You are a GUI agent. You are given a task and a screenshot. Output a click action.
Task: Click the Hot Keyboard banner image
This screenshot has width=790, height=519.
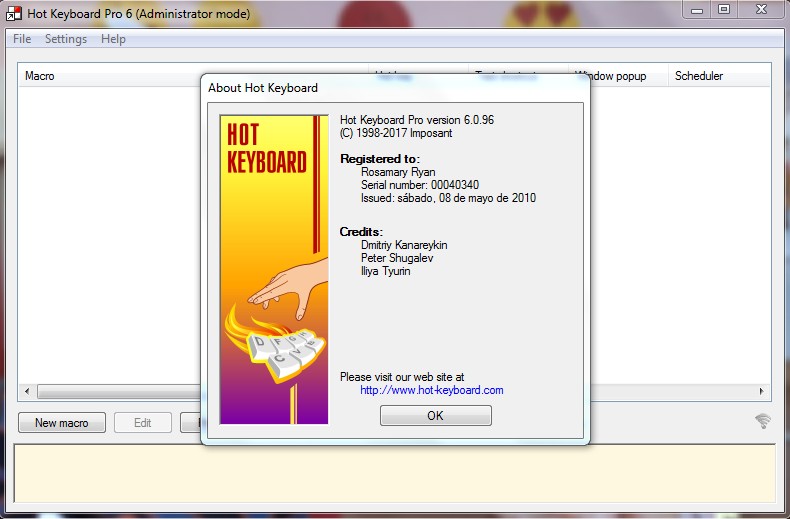coord(274,270)
